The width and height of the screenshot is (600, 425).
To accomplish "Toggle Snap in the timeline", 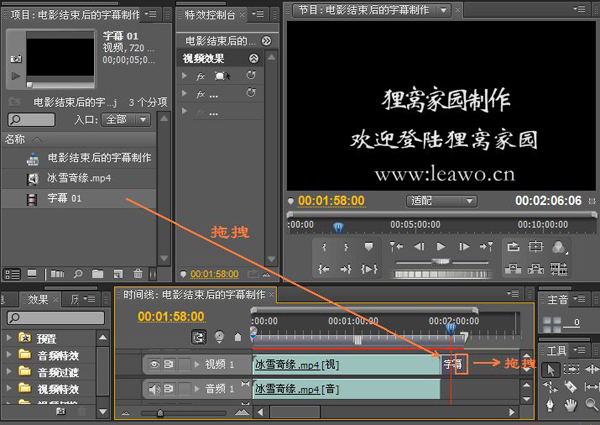I will point(199,337).
